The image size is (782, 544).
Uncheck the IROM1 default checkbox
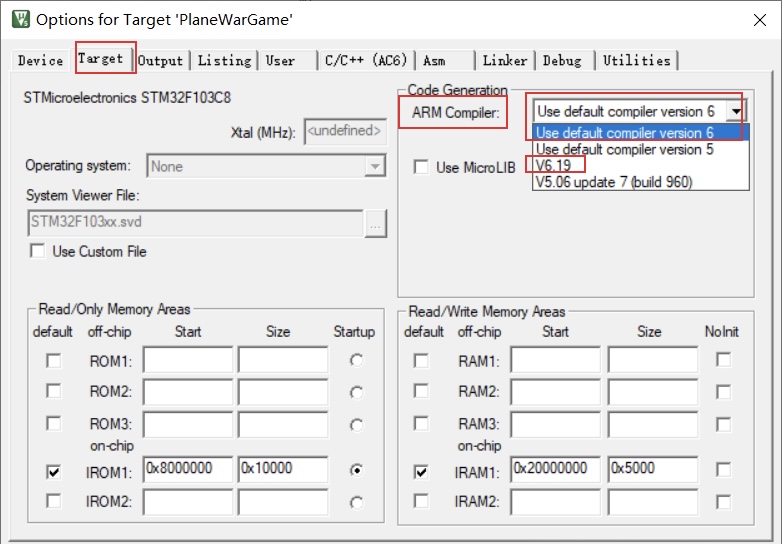pos(53,472)
